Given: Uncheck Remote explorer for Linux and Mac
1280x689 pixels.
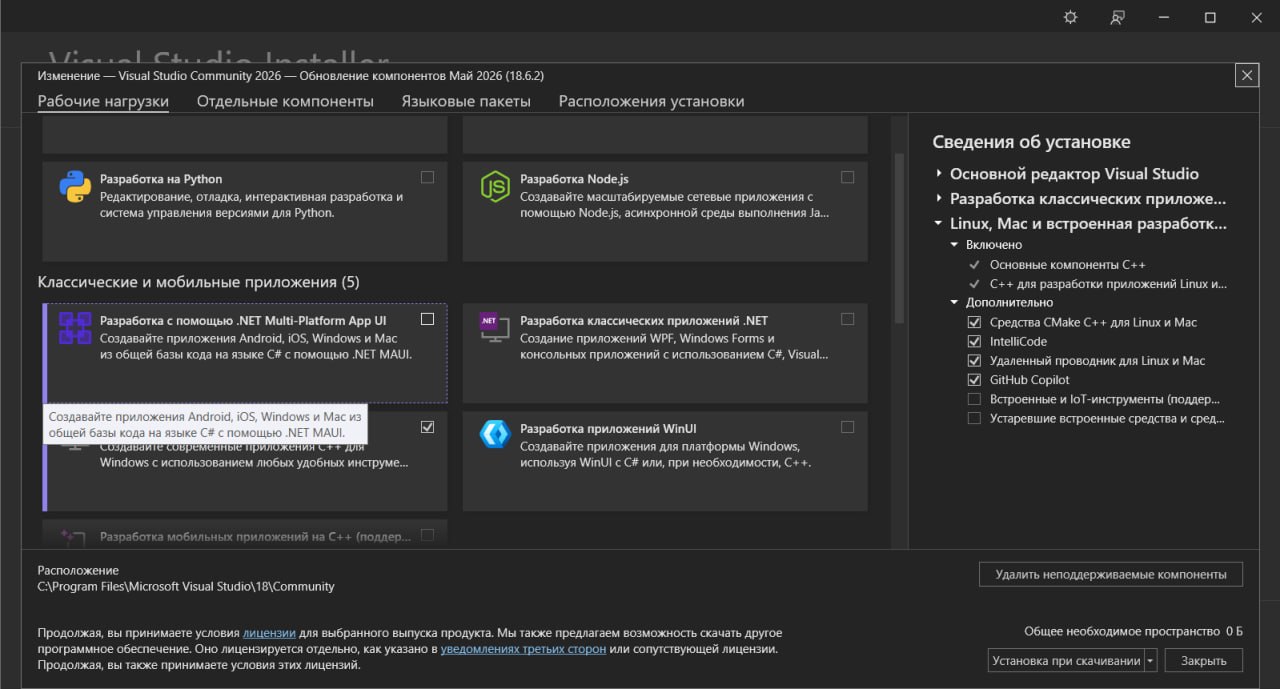Looking at the screenshot, I should (x=974, y=361).
